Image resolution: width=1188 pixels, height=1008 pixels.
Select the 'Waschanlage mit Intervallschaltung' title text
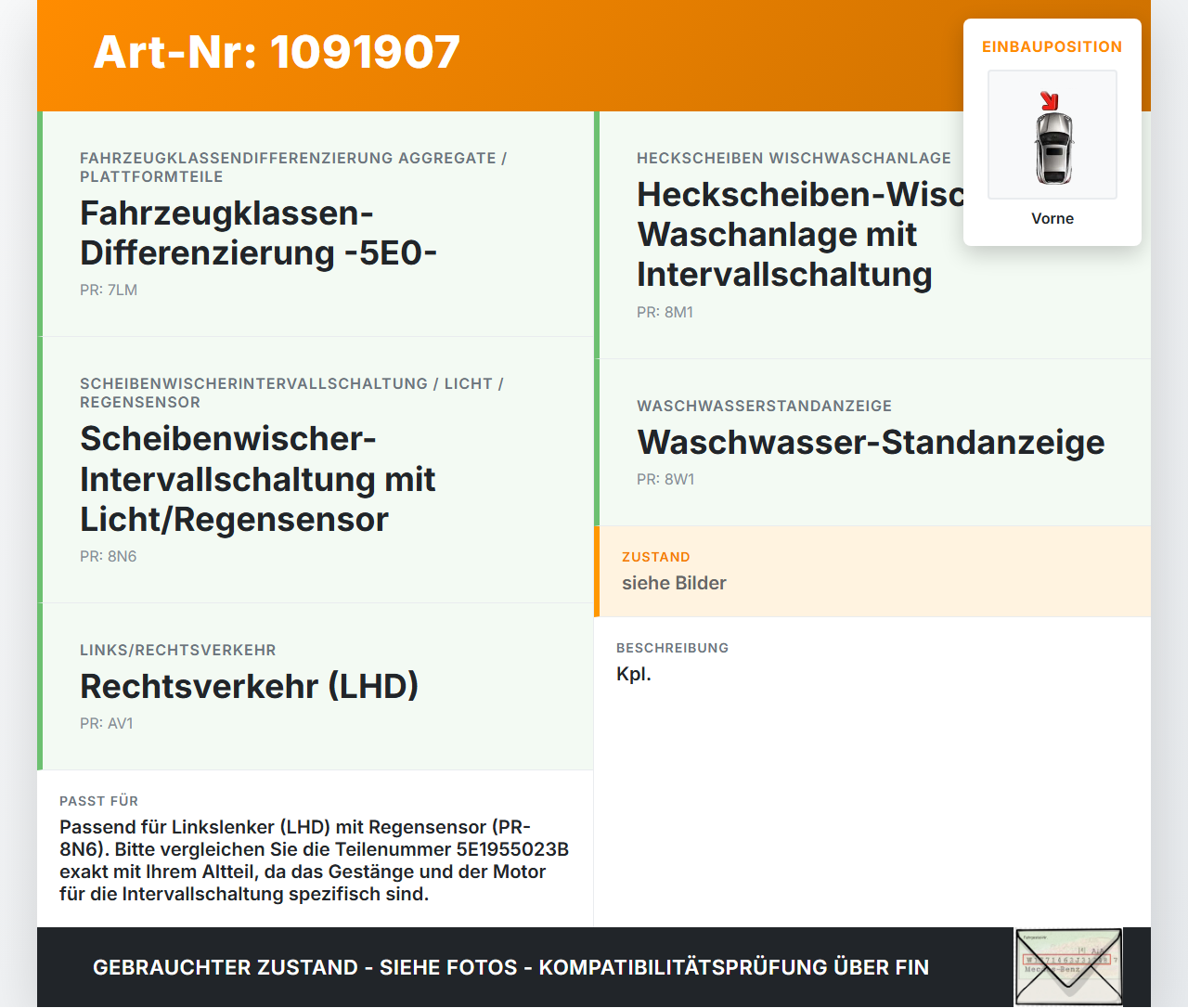click(x=785, y=254)
